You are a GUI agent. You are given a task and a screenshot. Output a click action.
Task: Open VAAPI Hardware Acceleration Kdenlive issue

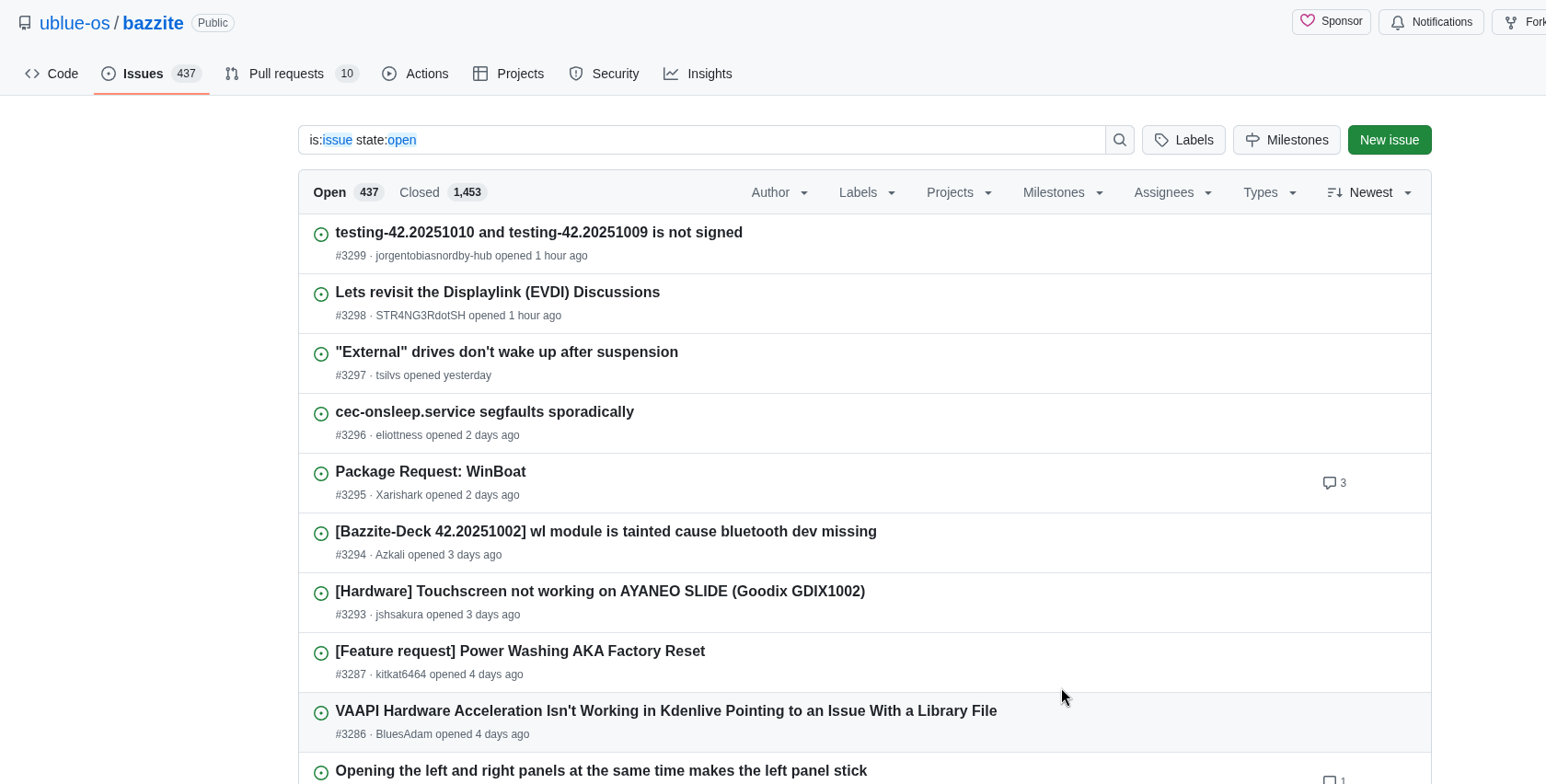pos(666,710)
